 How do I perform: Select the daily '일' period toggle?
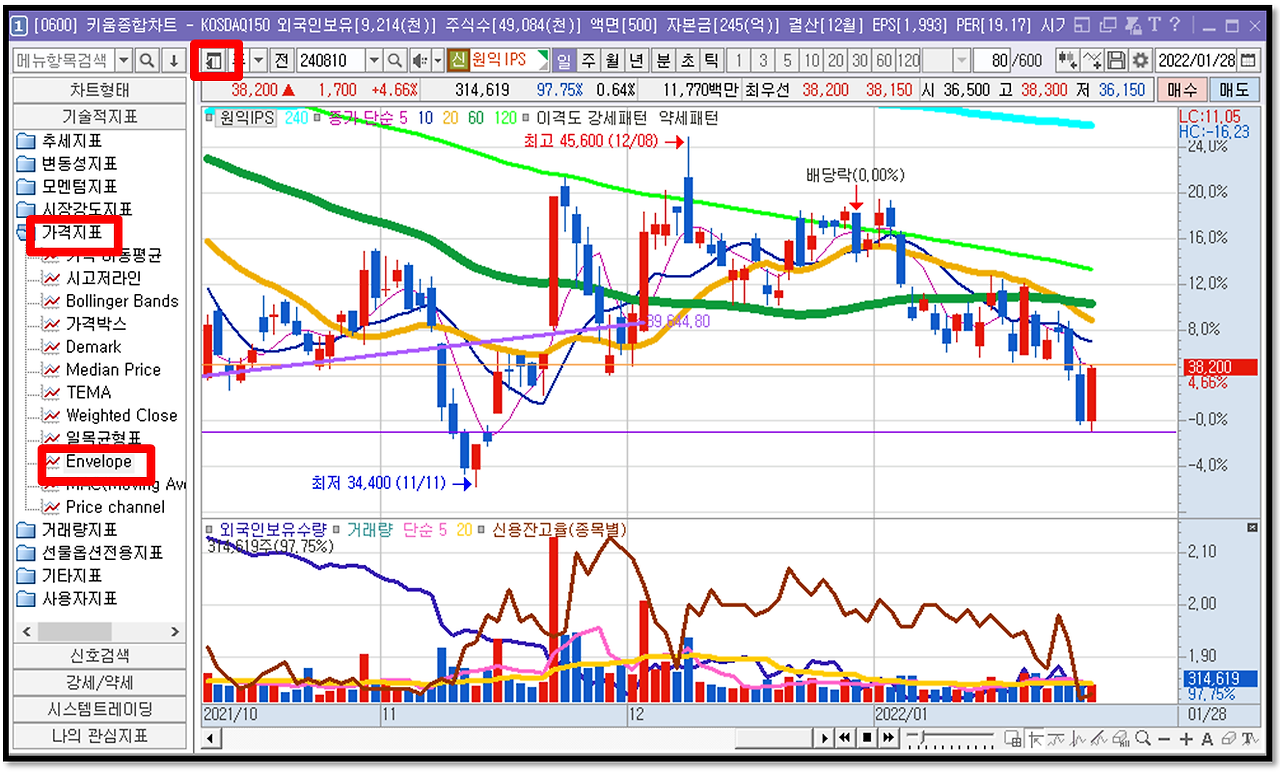tap(564, 61)
